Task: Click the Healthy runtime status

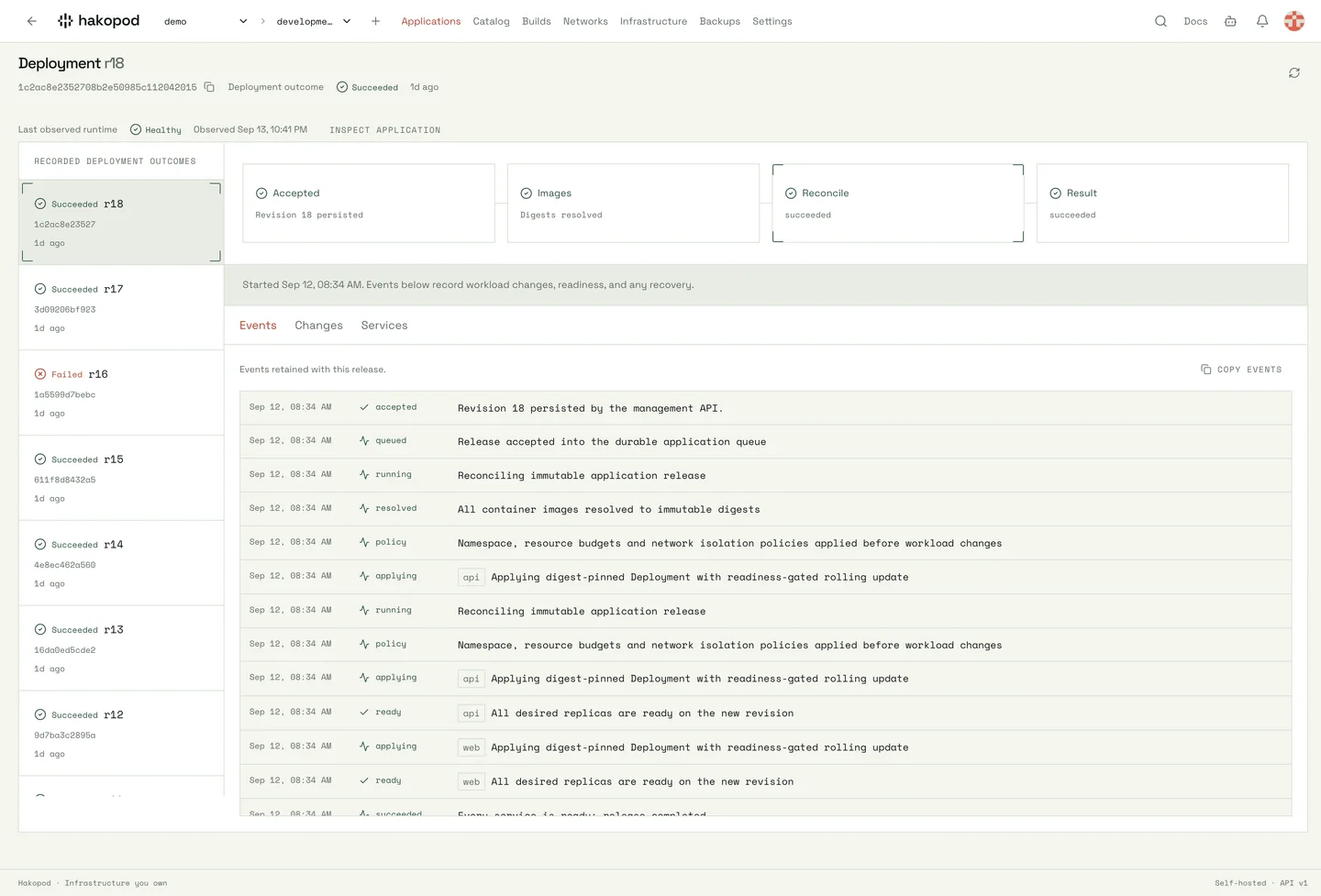Action: 156,130
